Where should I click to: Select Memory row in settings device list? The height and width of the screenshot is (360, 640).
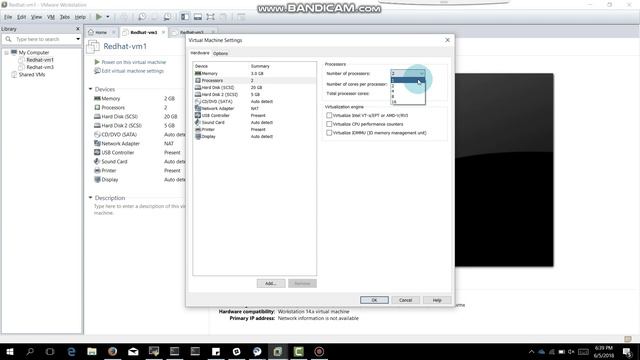(x=254, y=73)
